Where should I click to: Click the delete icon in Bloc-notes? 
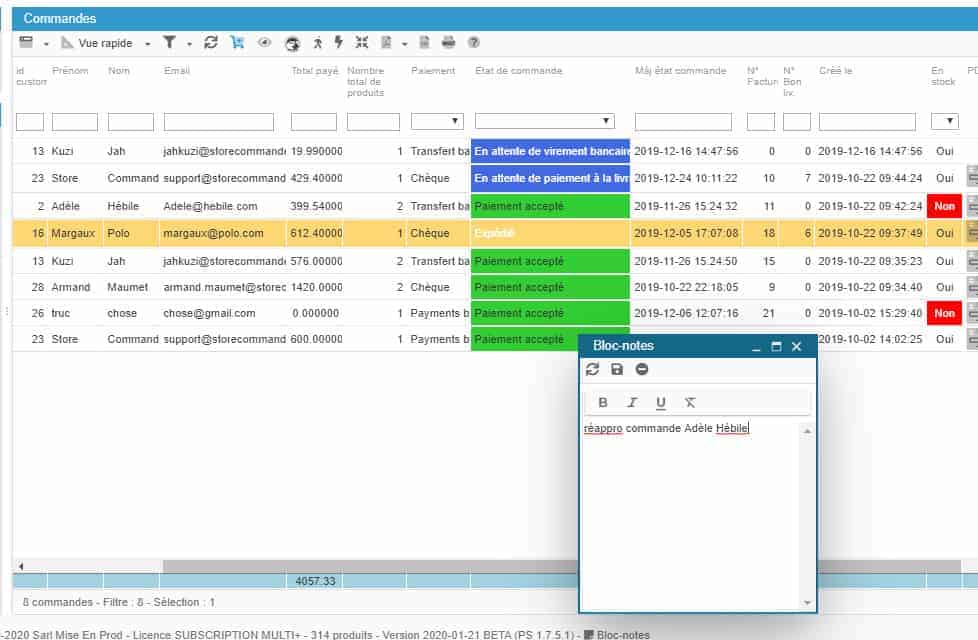[642, 369]
